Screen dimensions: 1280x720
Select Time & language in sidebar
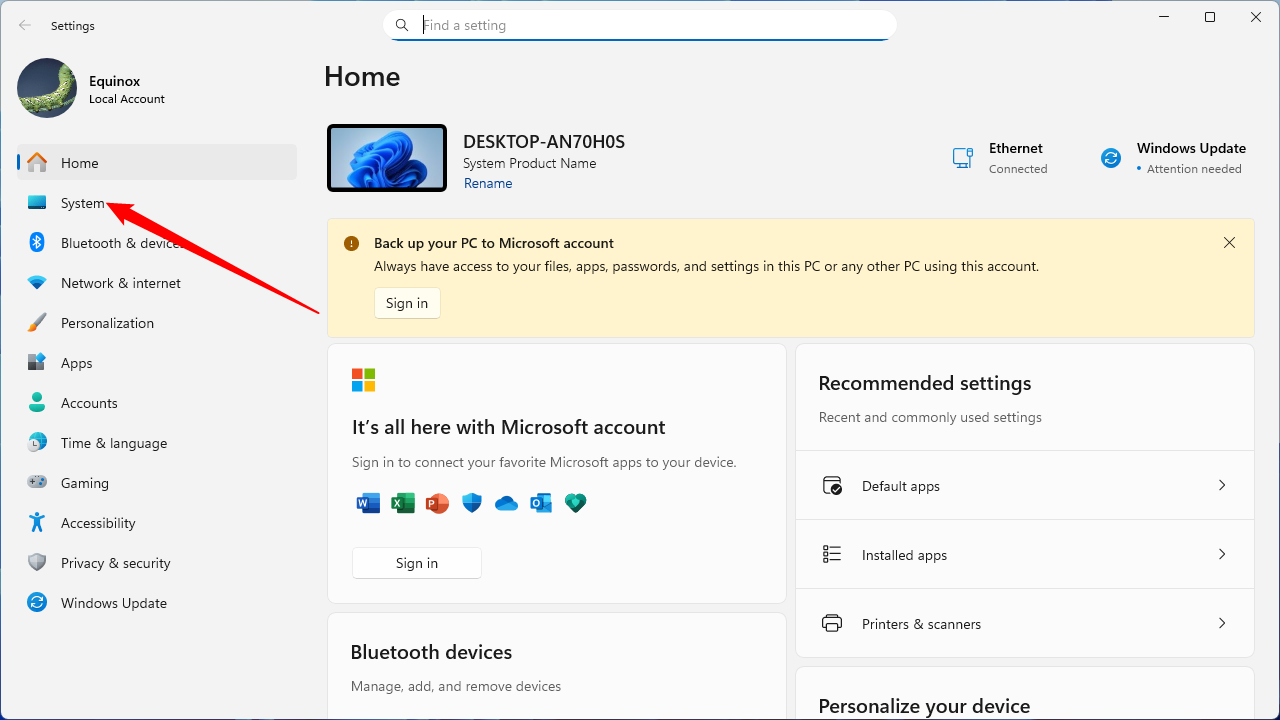point(114,443)
